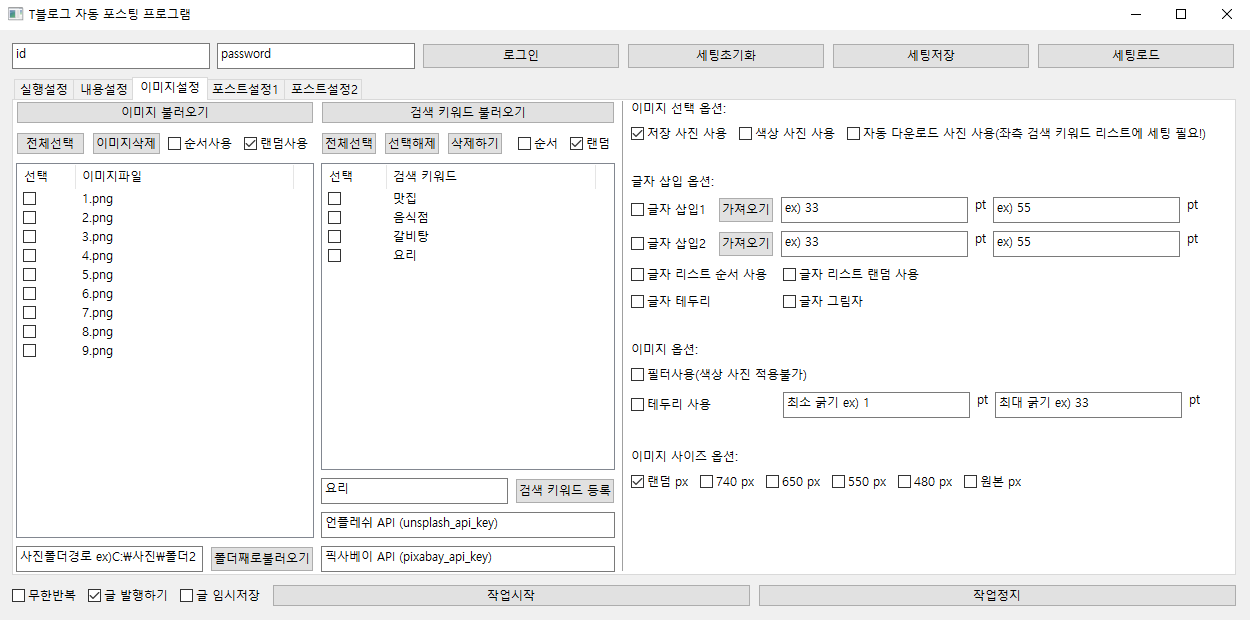Switch to the 실행설정 tab
Image resolution: width=1250 pixels, height=620 pixels.
44,89
